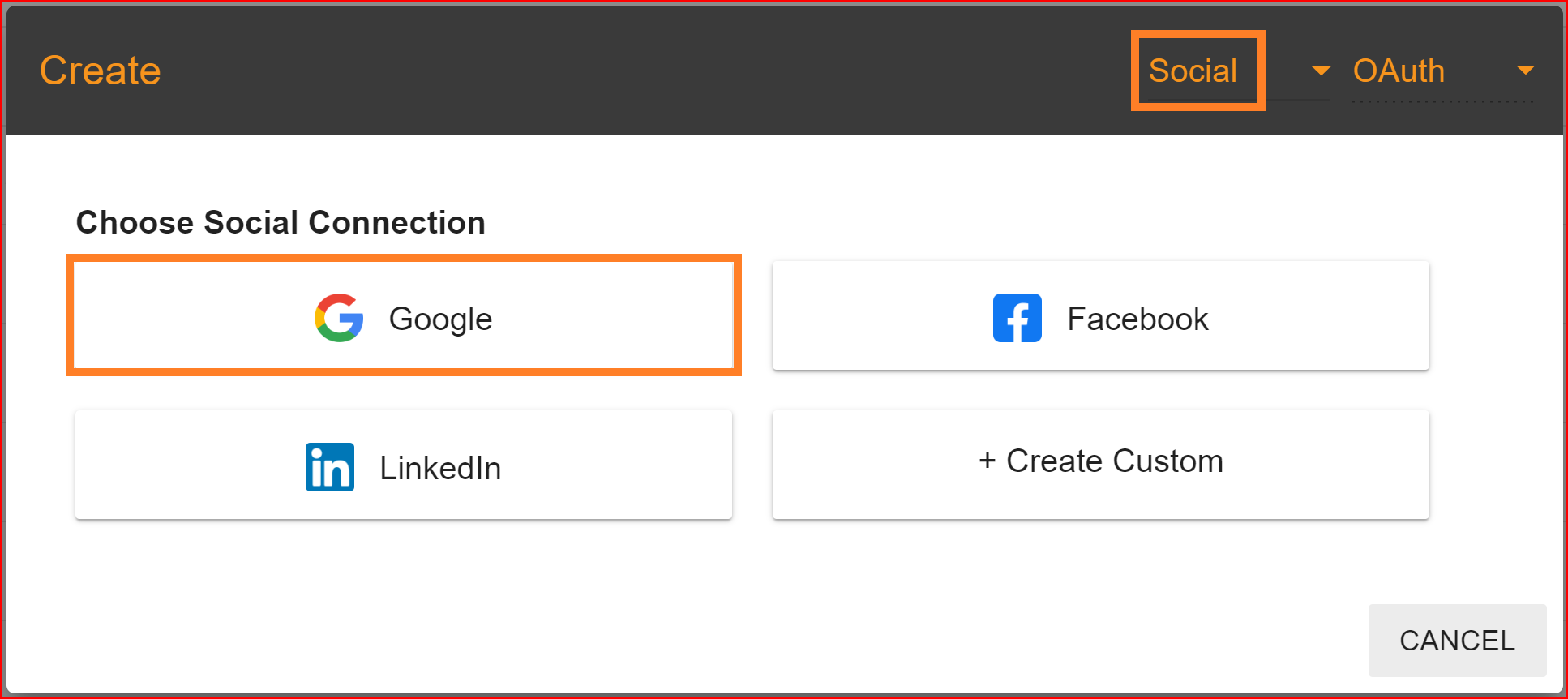The width and height of the screenshot is (1568, 699).
Task: Click the Google text label
Action: pos(440,319)
